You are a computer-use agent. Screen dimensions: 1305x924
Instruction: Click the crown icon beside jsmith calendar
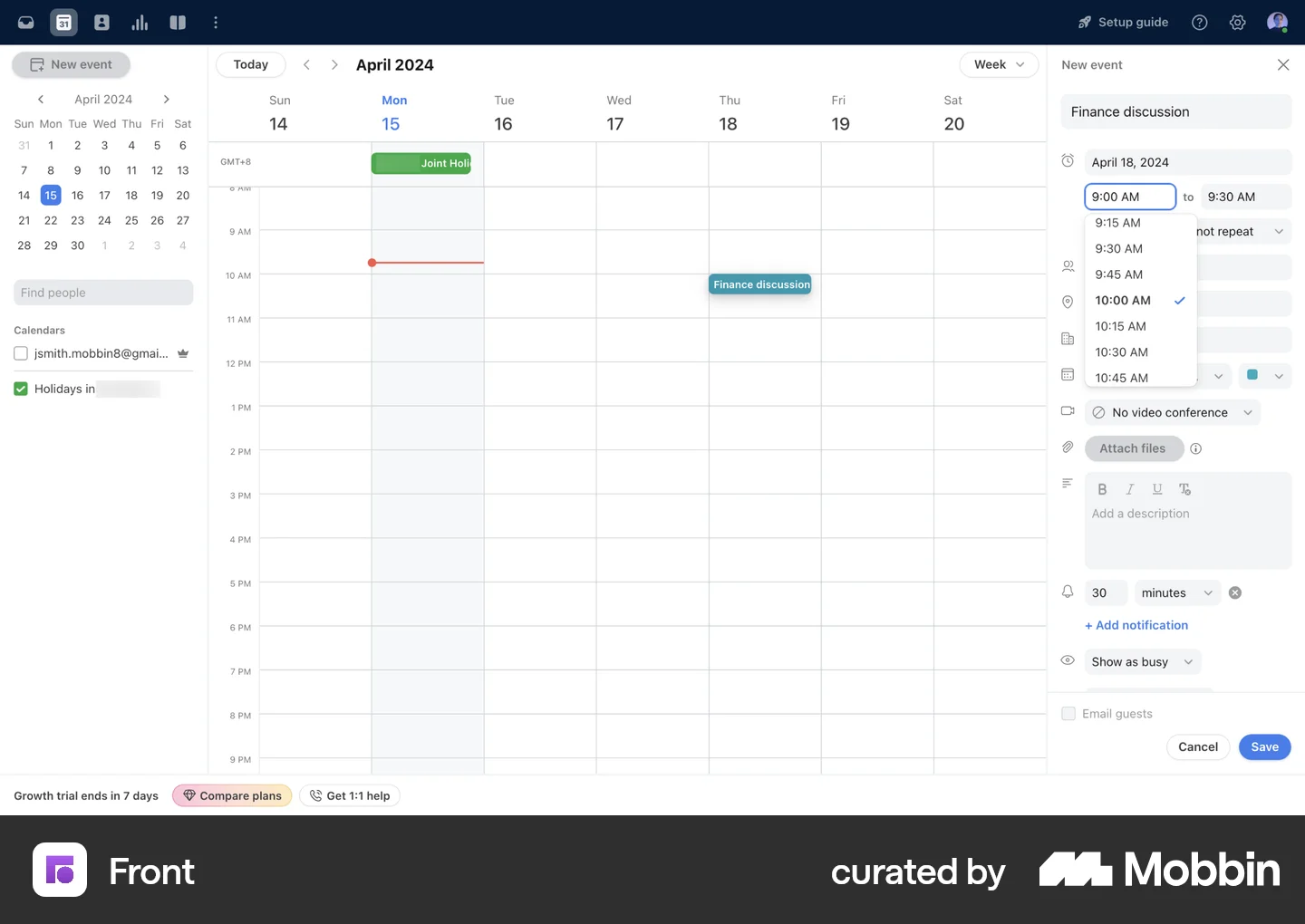point(183,353)
